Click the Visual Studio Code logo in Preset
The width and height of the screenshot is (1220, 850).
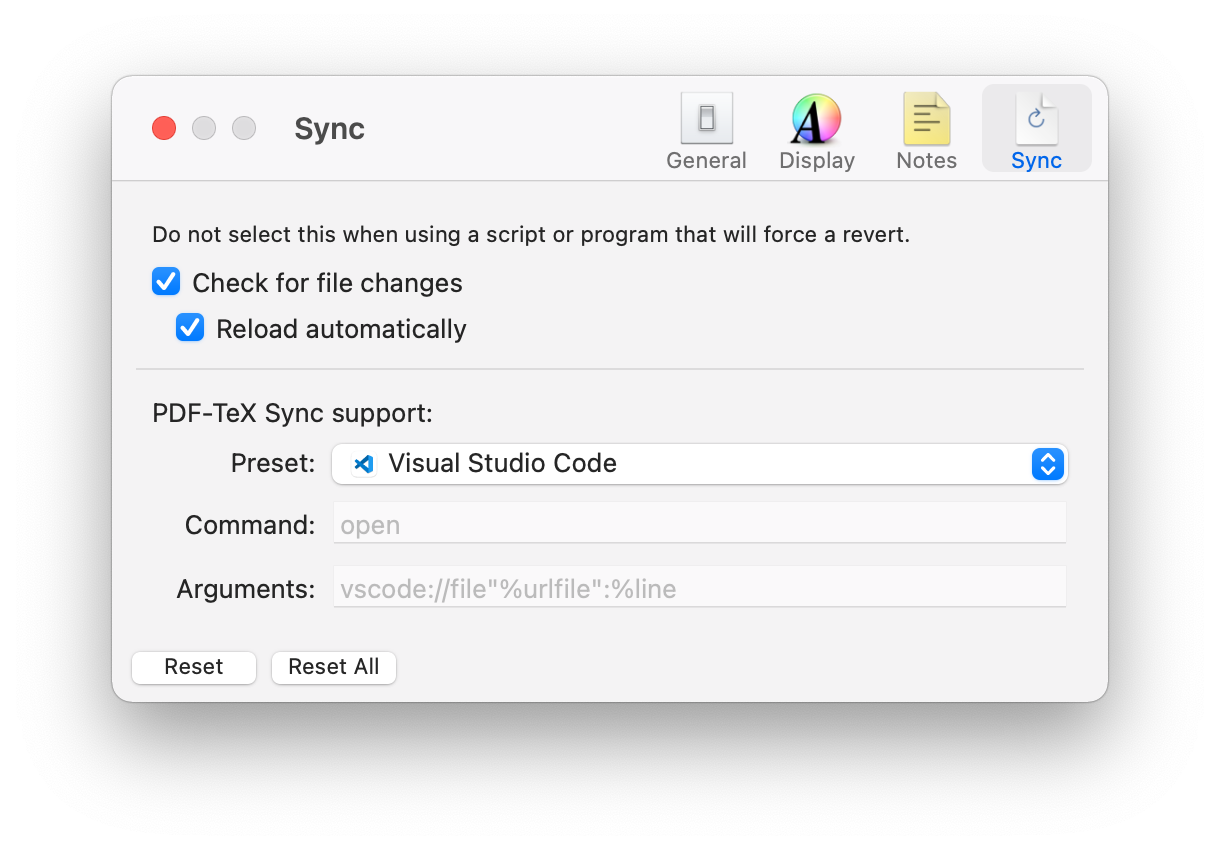364,464
